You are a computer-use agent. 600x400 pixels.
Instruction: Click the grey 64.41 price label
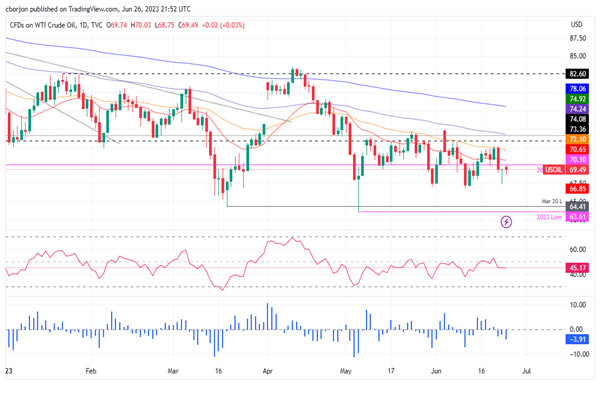point(577,207)
